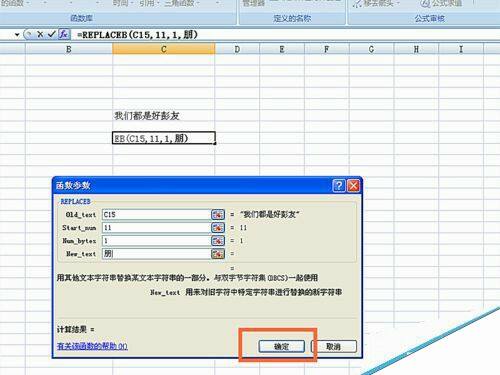Open name box dropdown arrow
Viewport: 500px width, 375px height.
coord(17,34)
